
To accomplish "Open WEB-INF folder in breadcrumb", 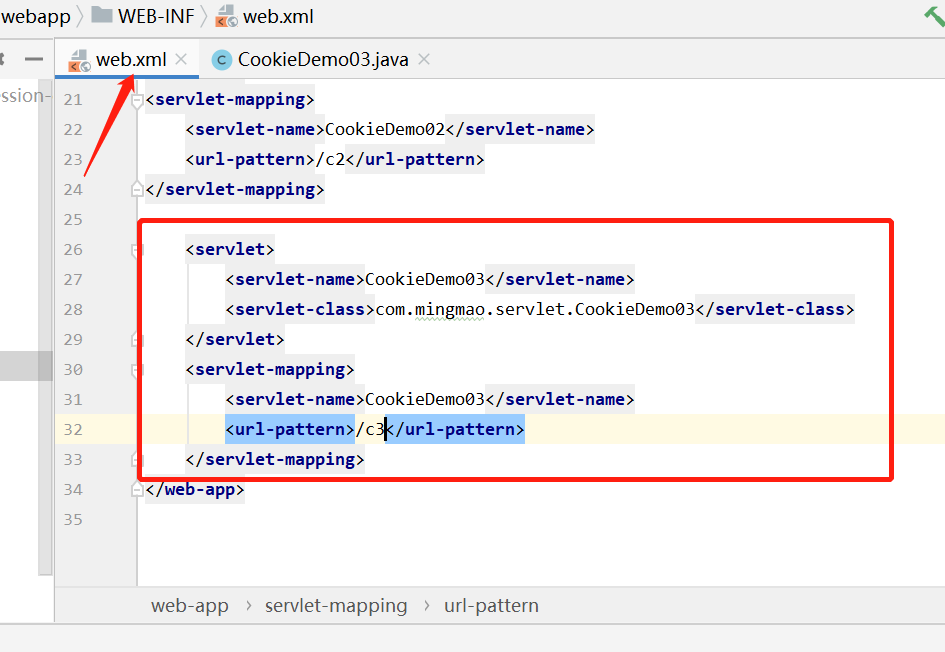I will [x=156, y=16].
